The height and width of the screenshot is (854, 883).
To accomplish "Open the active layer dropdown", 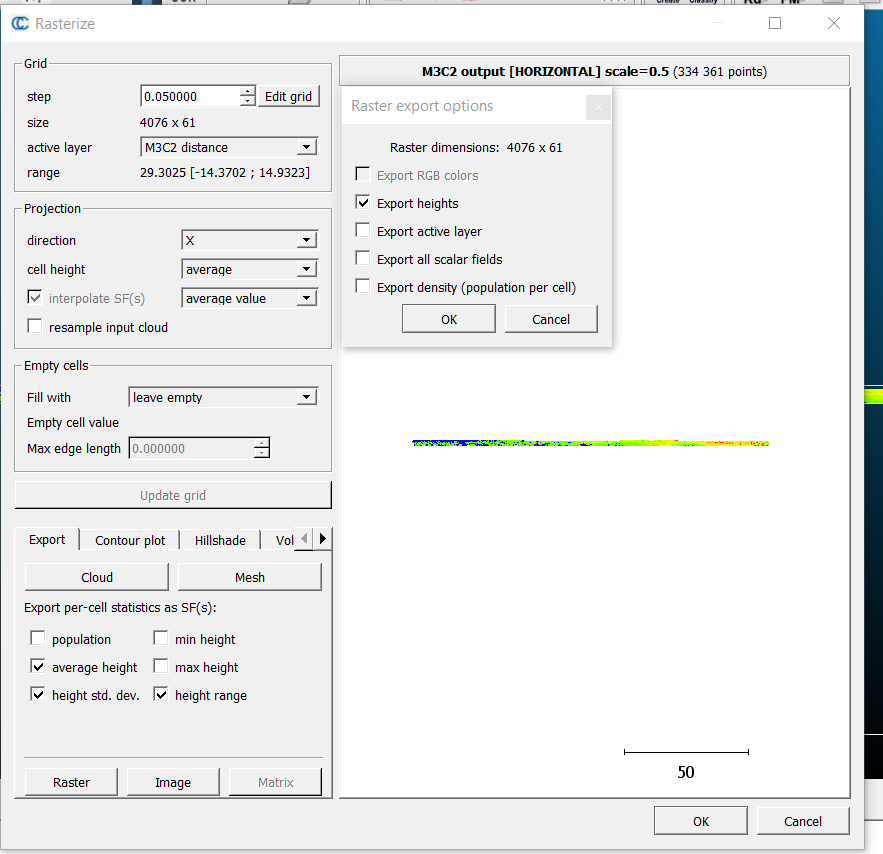I will (x=229, y=147).
